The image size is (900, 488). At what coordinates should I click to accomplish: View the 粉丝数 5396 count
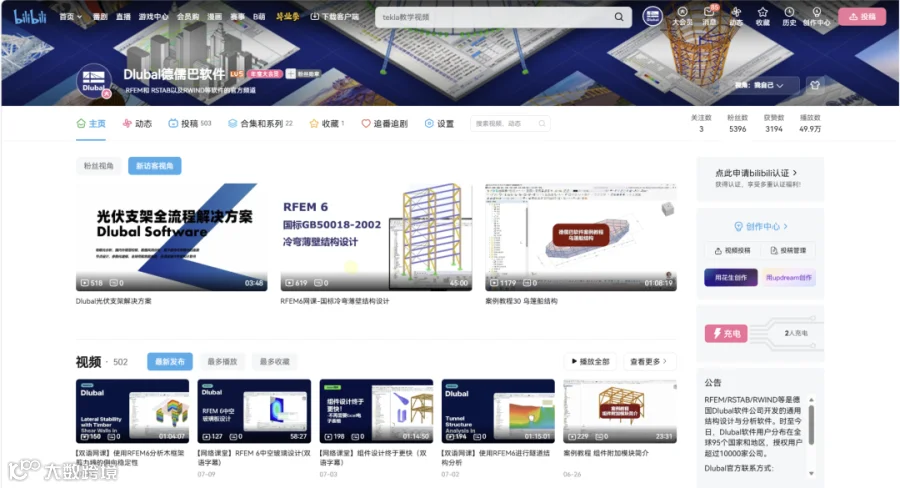tap(738, 123)
